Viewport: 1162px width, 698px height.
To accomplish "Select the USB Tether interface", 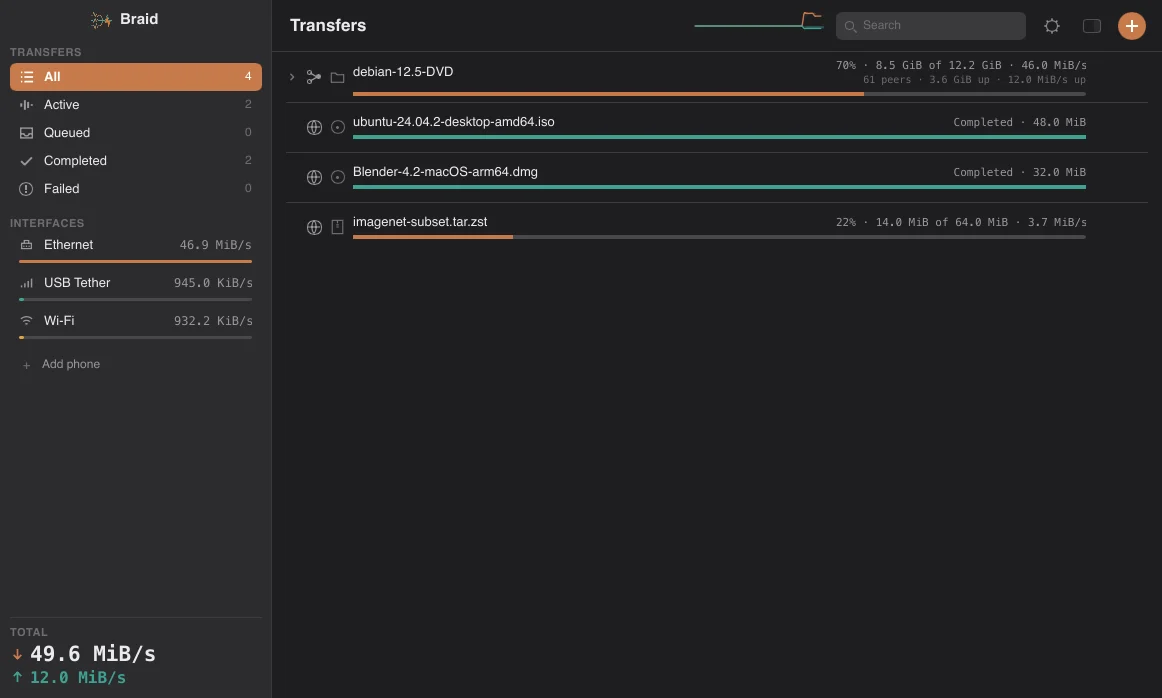I will point(136,287).
